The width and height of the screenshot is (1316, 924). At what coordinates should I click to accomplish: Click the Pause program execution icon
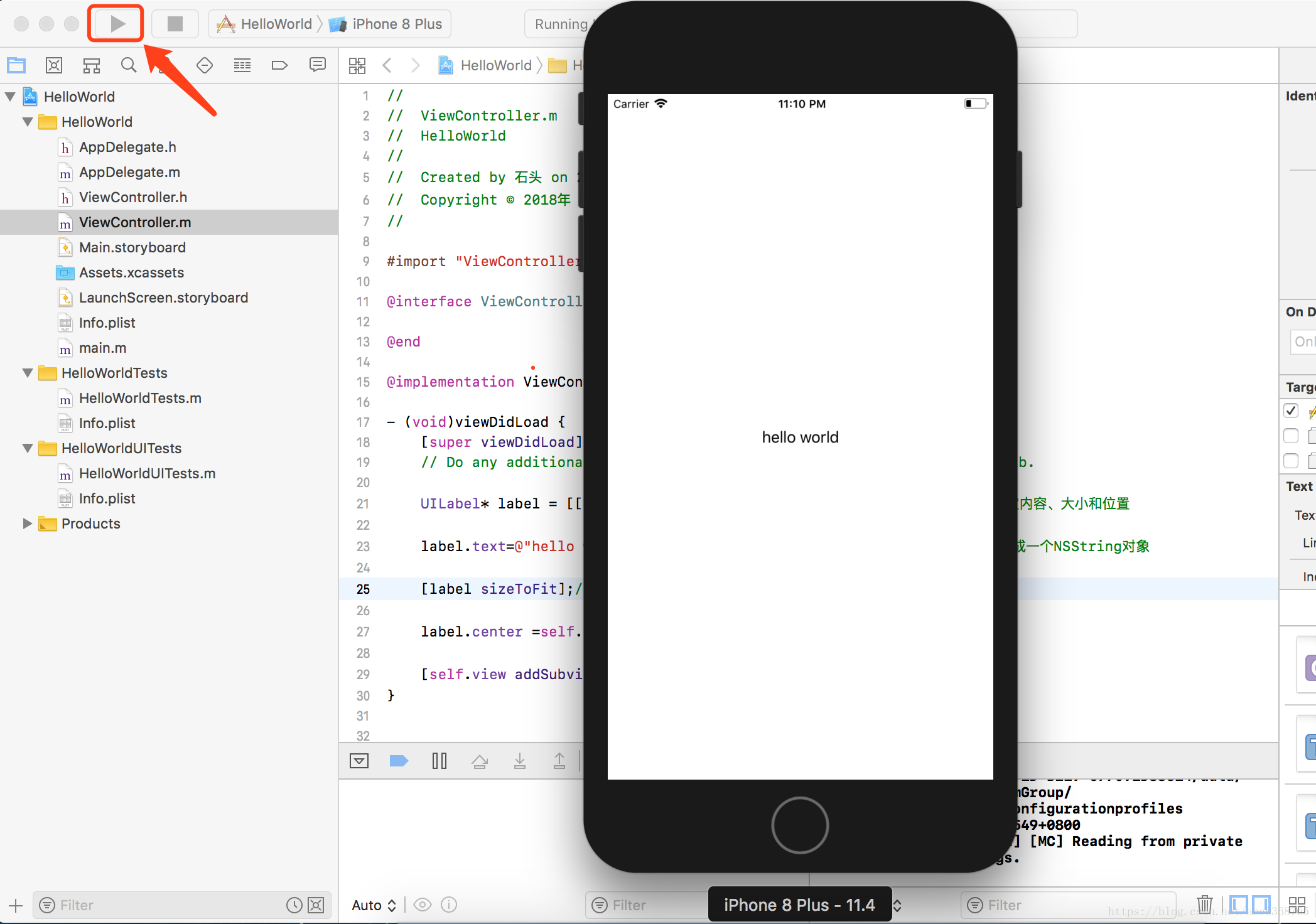(x=439, y=761)
